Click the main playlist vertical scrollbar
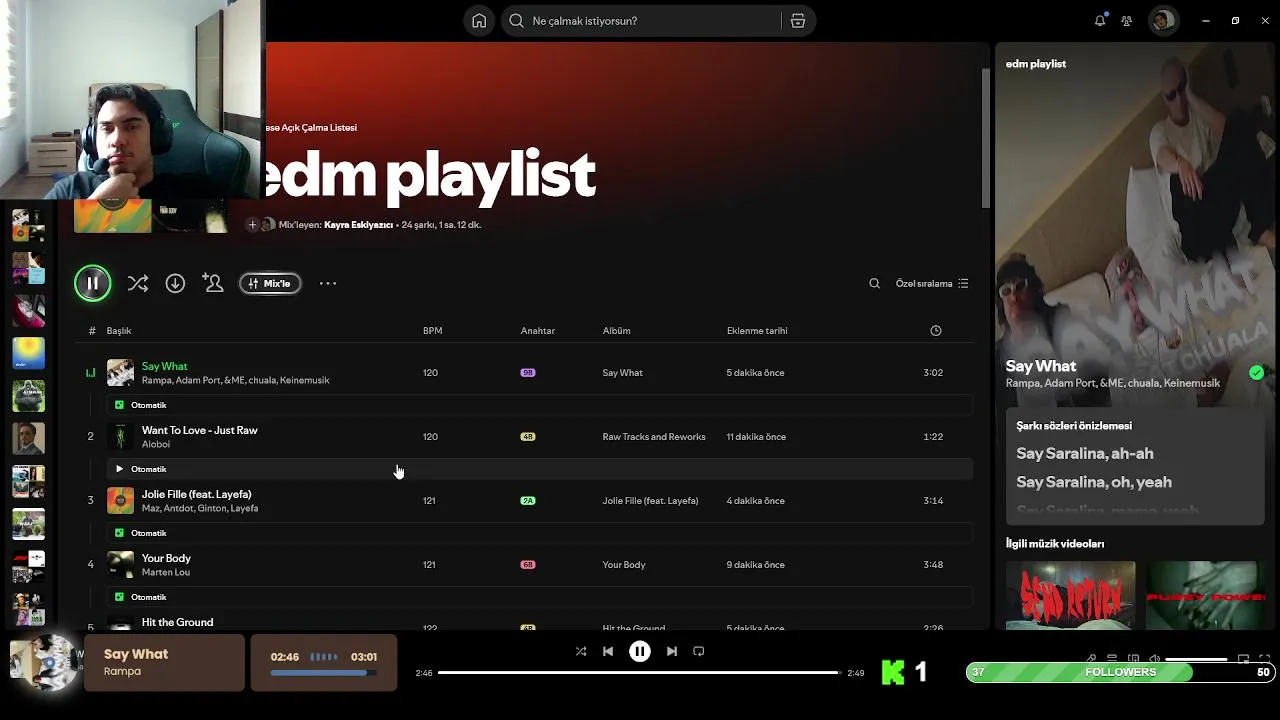Screen dimensions: 1280x720 (986, 140)
